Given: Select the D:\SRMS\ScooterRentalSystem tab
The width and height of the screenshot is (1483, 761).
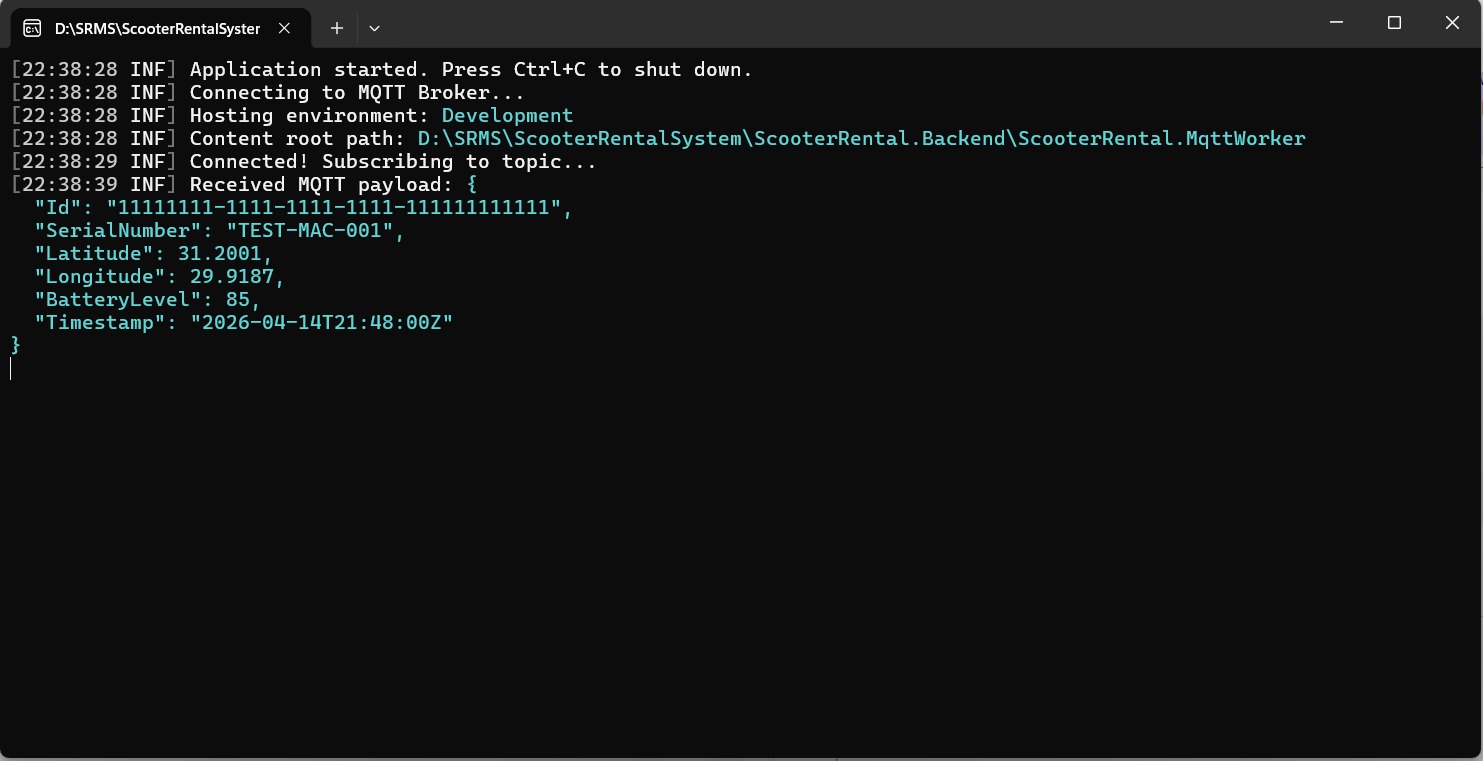Looking at the screenshot, I should (157, 28).
